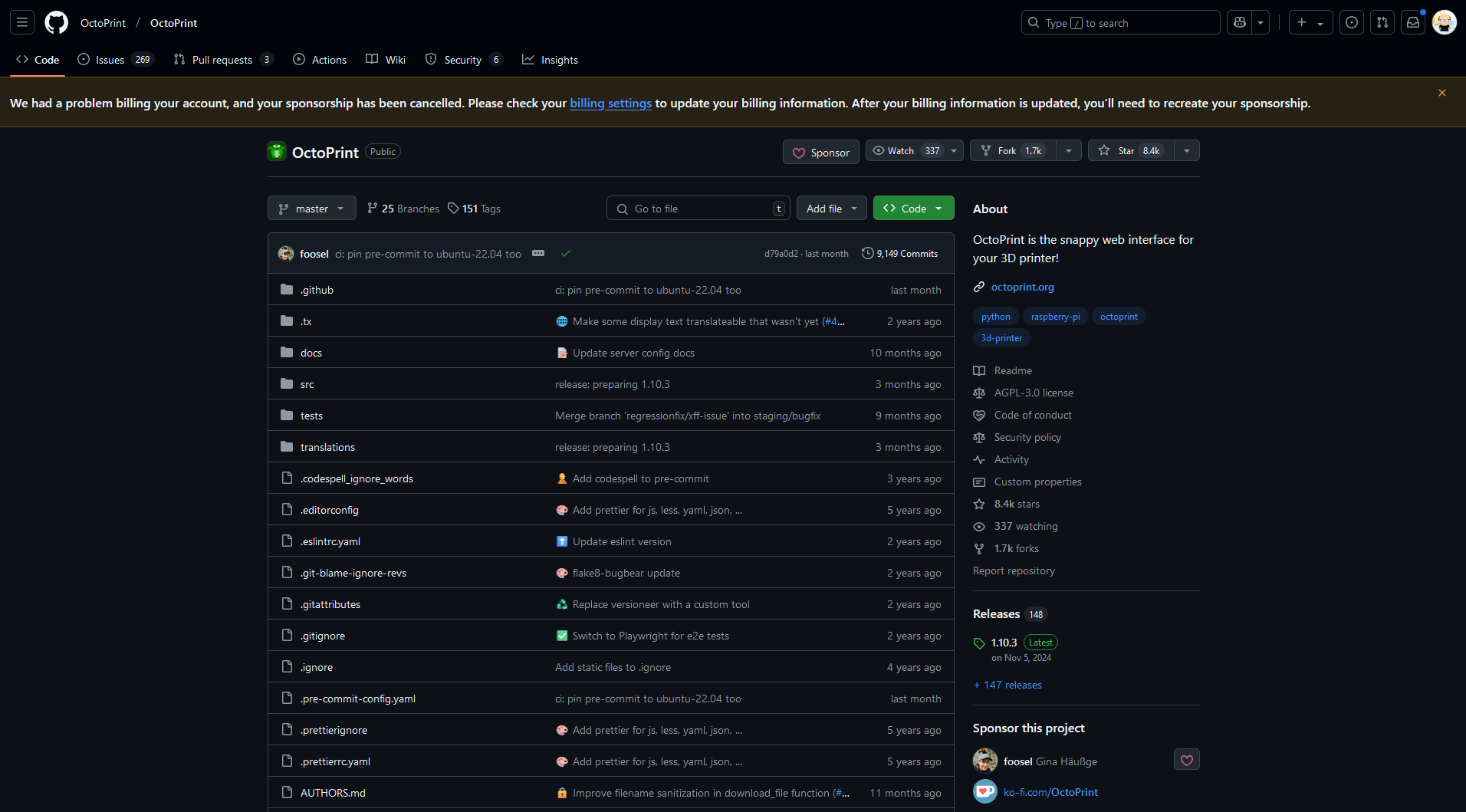1466x812 pixels.
Task: Fork the OctoPrint repository
Action: point(1013,151)
